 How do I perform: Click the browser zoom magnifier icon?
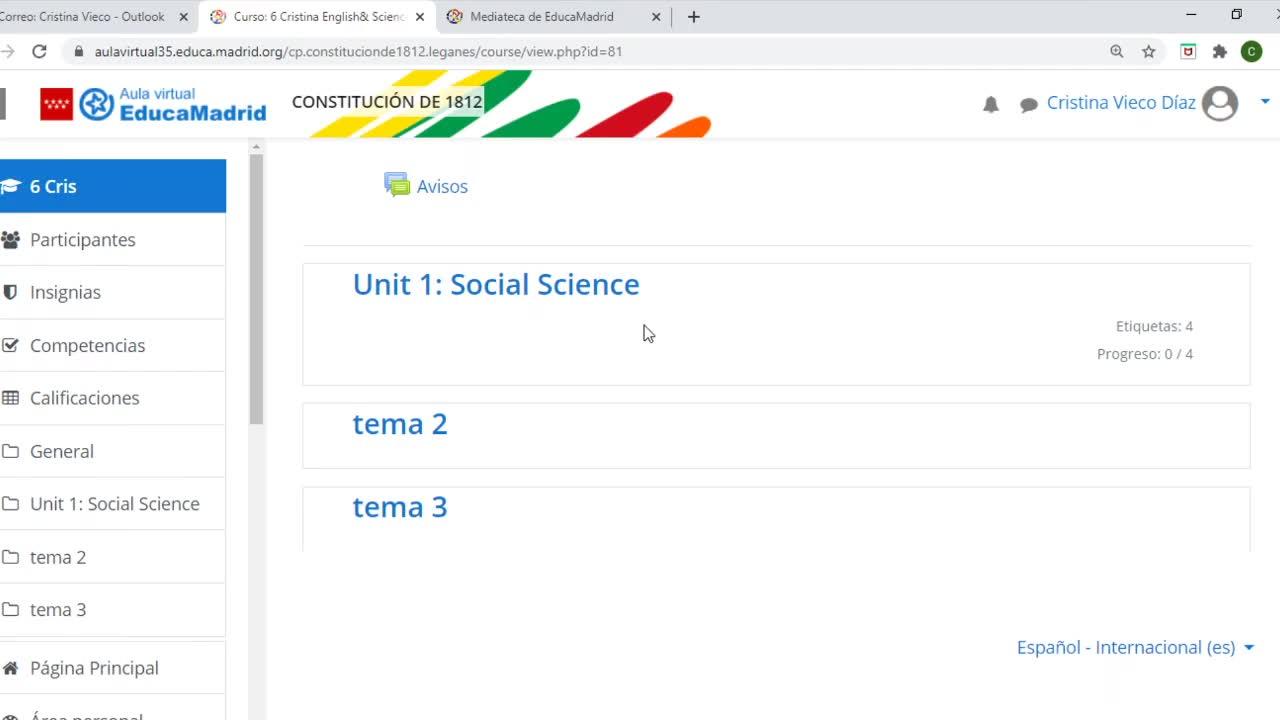pos(1117,52)
